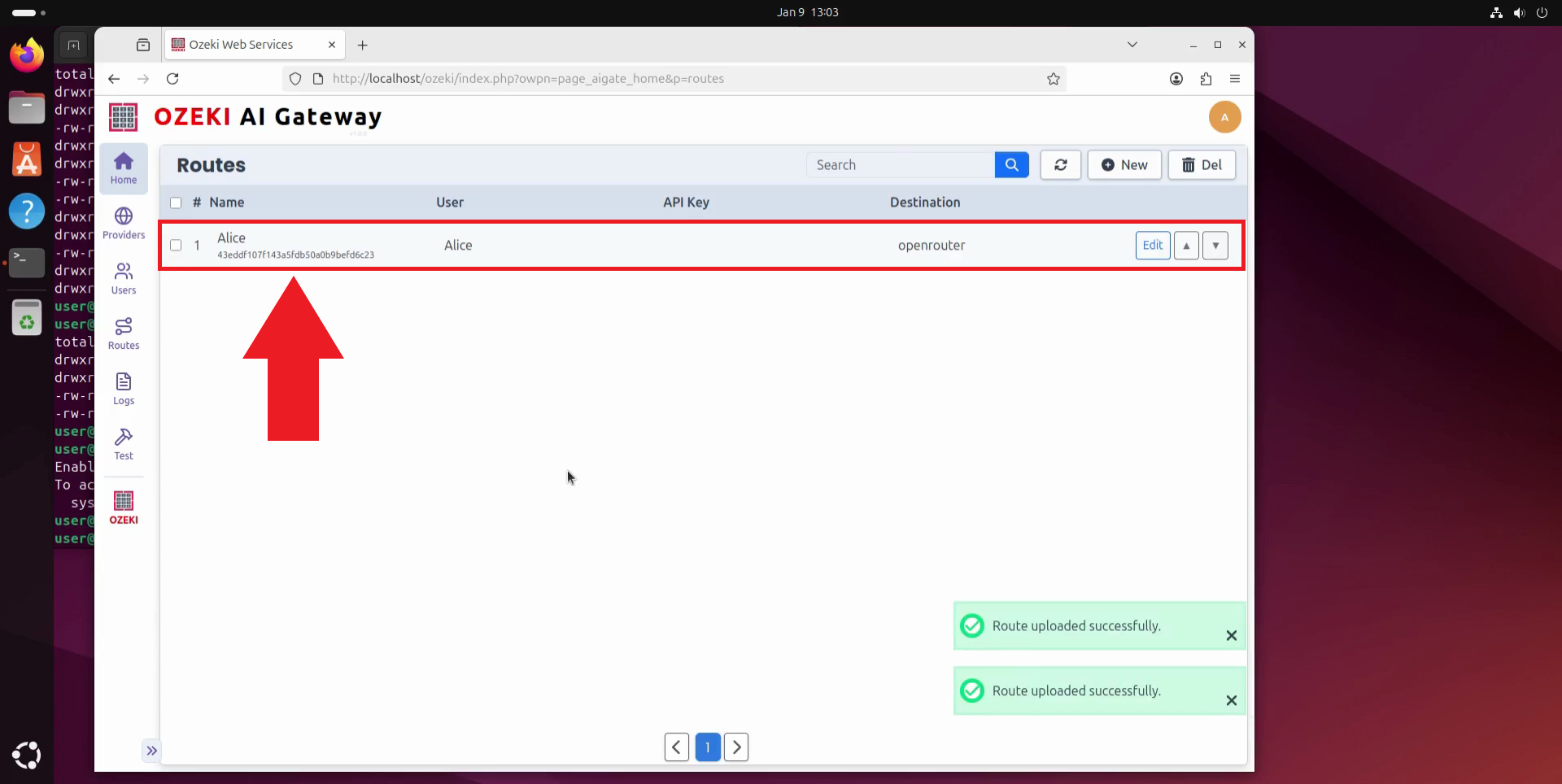Open the Users section in sidebar
The height and width of the screenshot is (784, 1562).
click(x=124, y=278)
